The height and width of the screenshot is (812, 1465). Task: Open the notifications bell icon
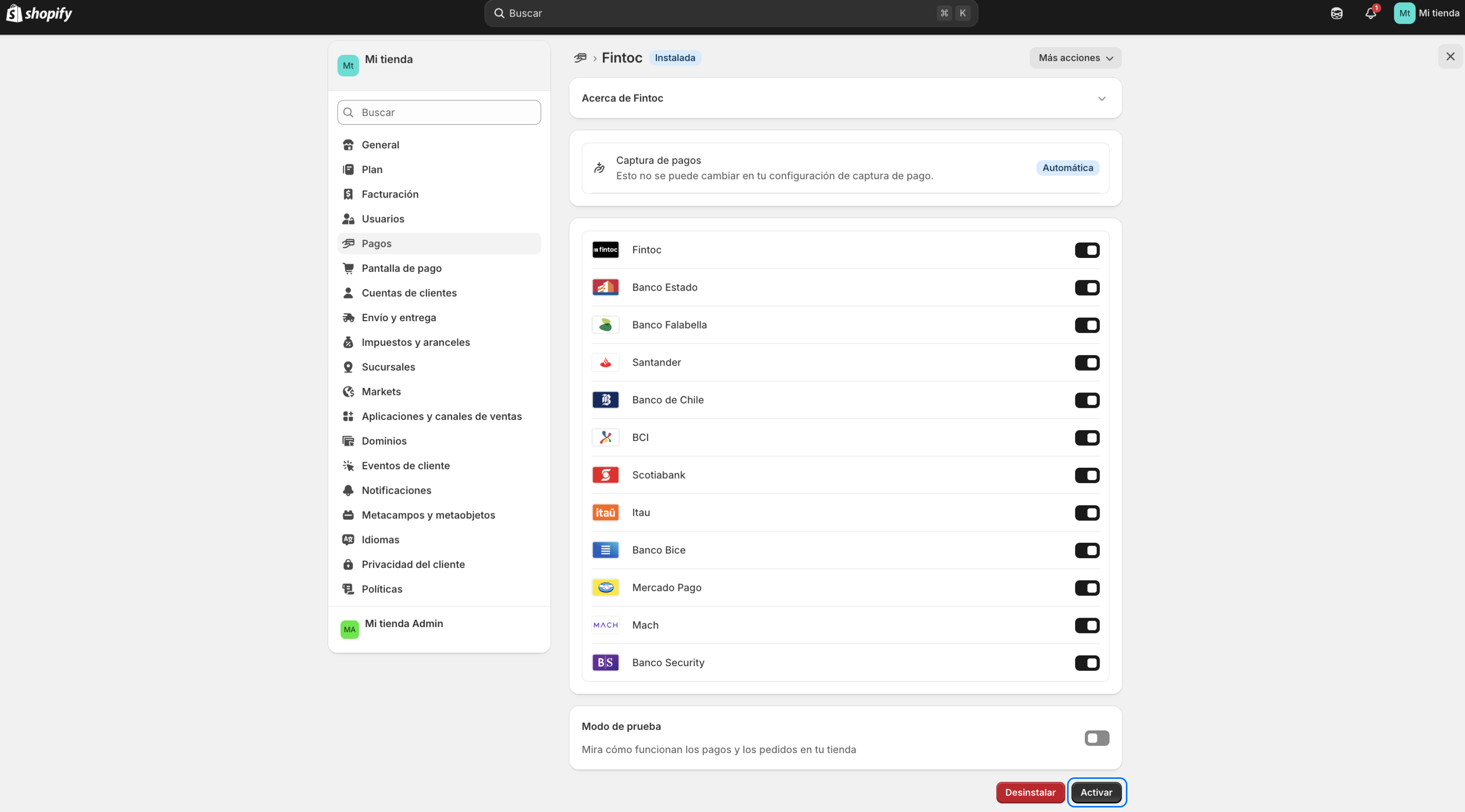[x=1370, y=13]
